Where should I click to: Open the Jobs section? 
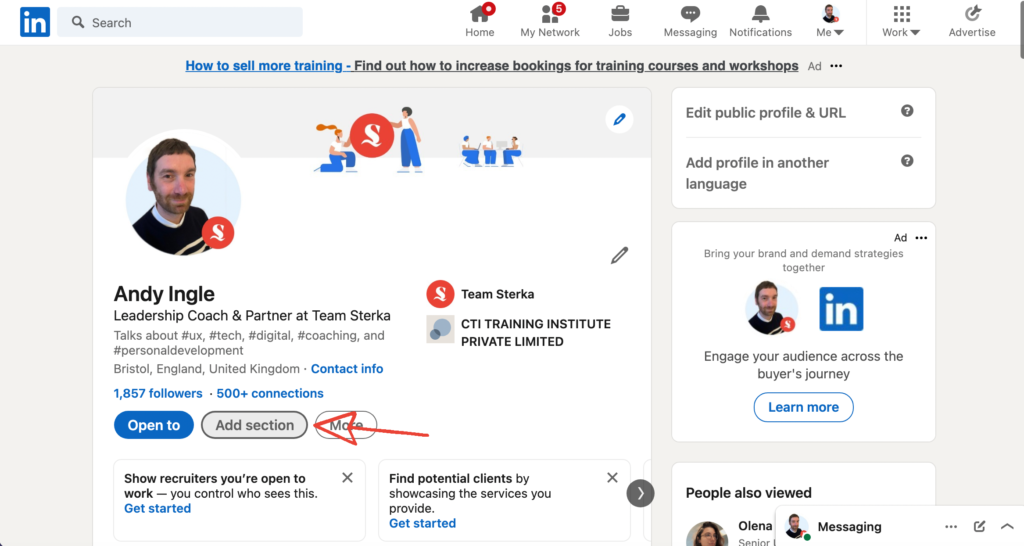[x=620, y=22]
